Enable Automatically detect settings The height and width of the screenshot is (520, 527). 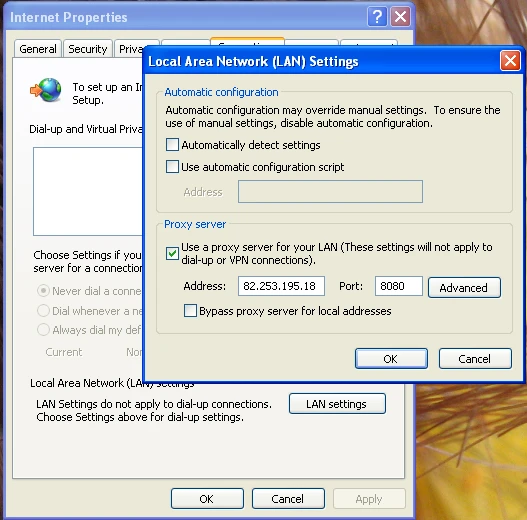(172, 145)
